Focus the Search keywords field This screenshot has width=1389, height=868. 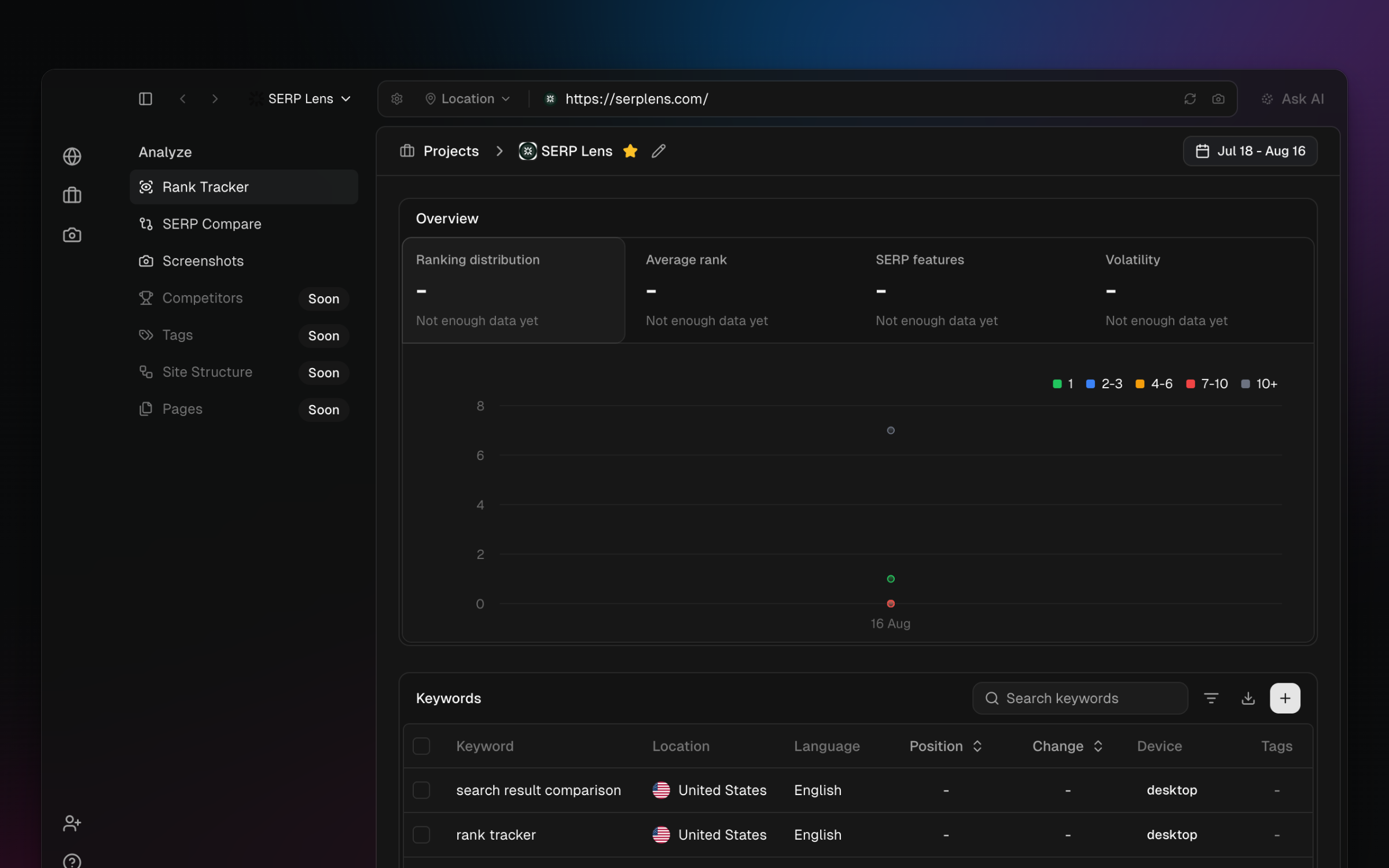pyautogui.click(x=1080, y=698)
